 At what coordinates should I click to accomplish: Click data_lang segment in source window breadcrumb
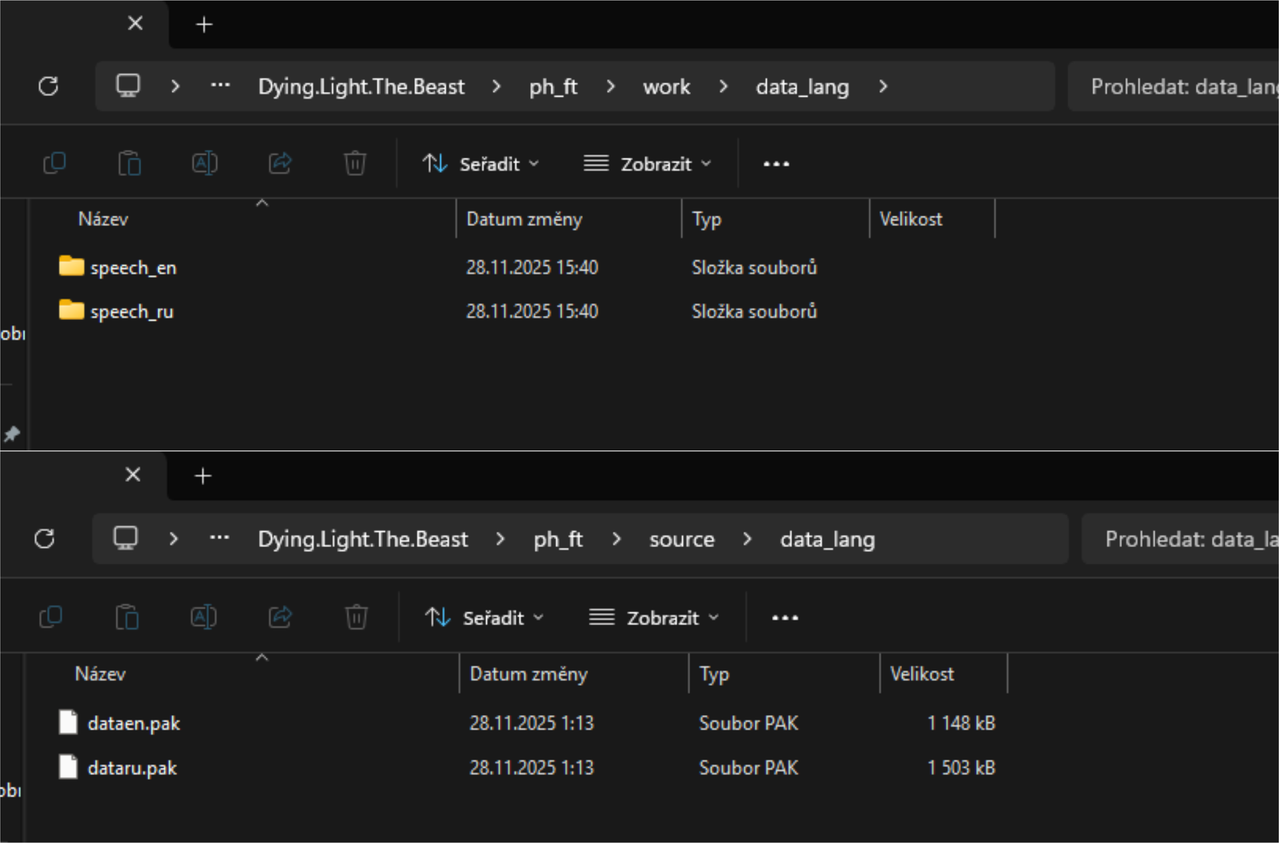(827, 540)
